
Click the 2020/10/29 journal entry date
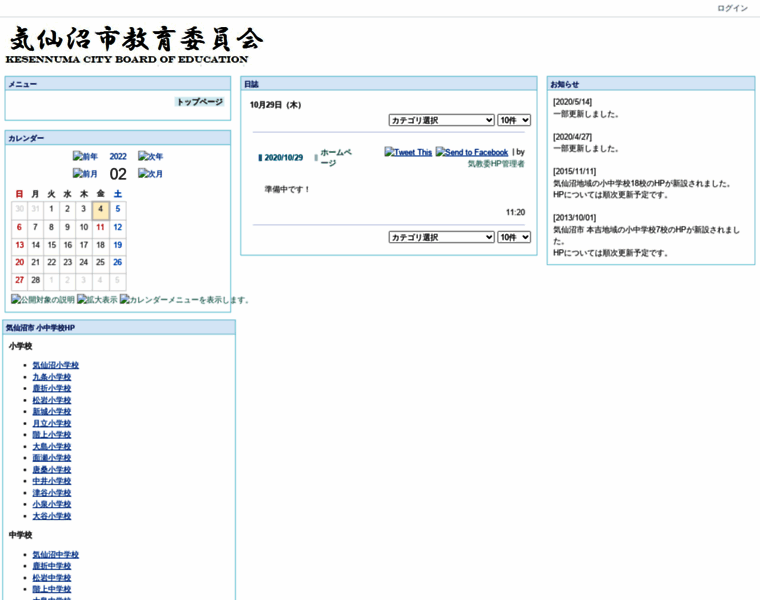click(283, 157)
